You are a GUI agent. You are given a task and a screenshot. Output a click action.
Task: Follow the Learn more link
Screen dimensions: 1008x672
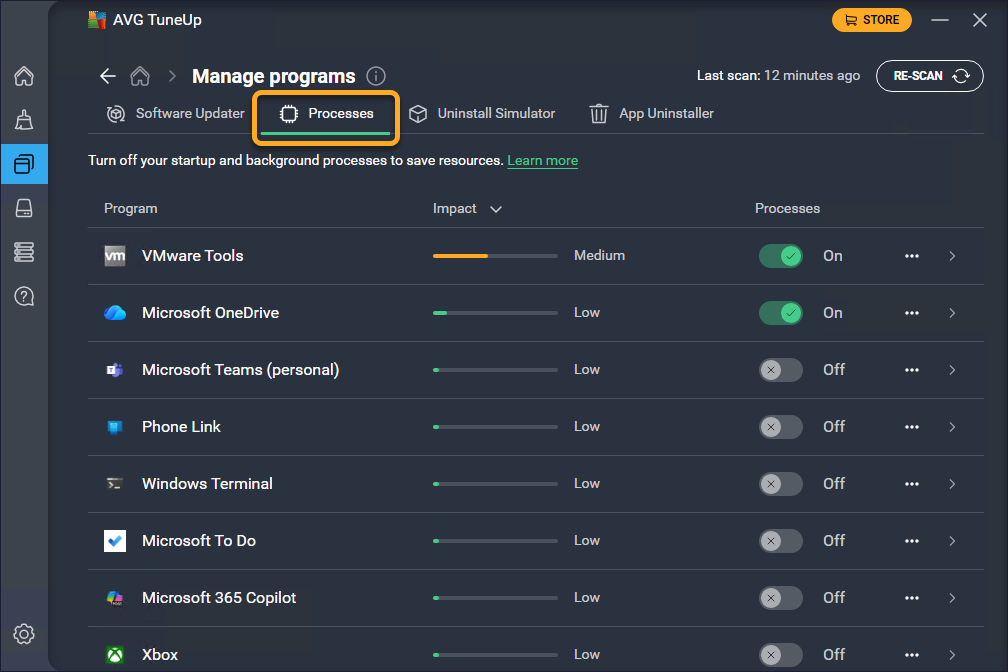[x=542, y=161]
